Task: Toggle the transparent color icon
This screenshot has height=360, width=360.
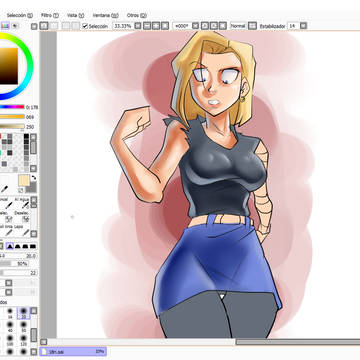Action: (21, 190)
